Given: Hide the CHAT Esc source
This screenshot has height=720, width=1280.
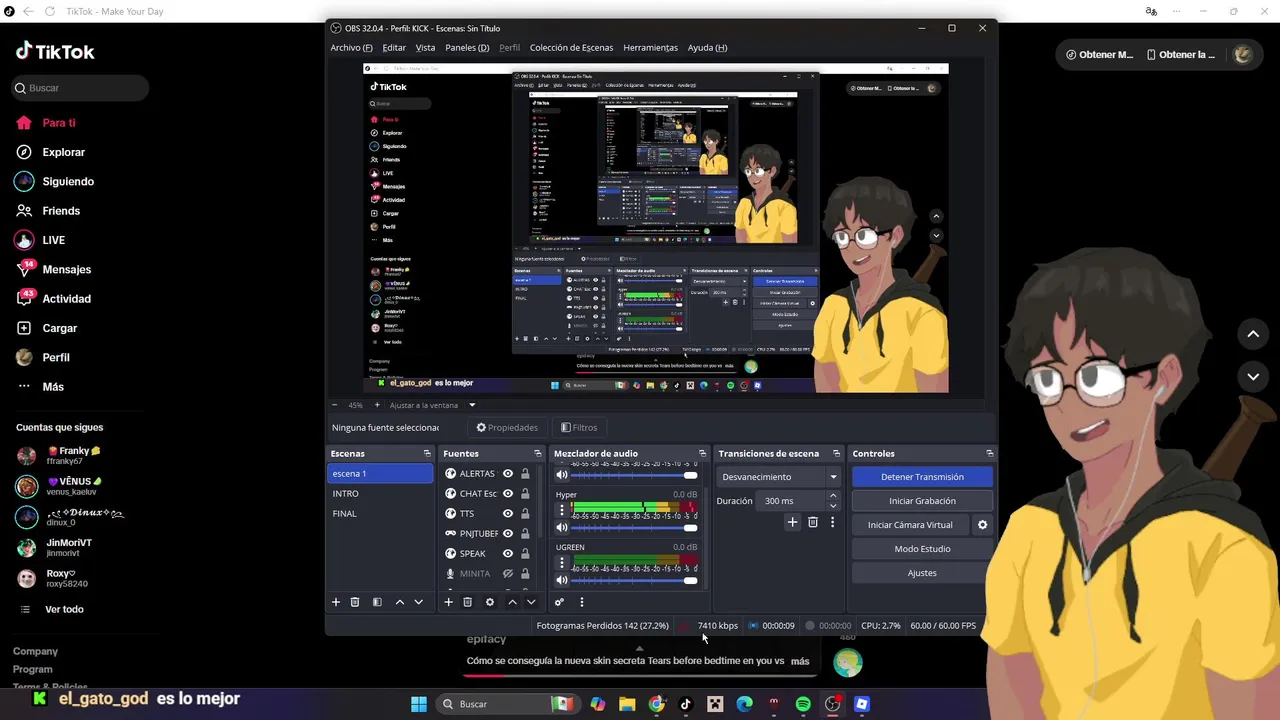Looking at the screenshot, I should (x=508, y=493).
